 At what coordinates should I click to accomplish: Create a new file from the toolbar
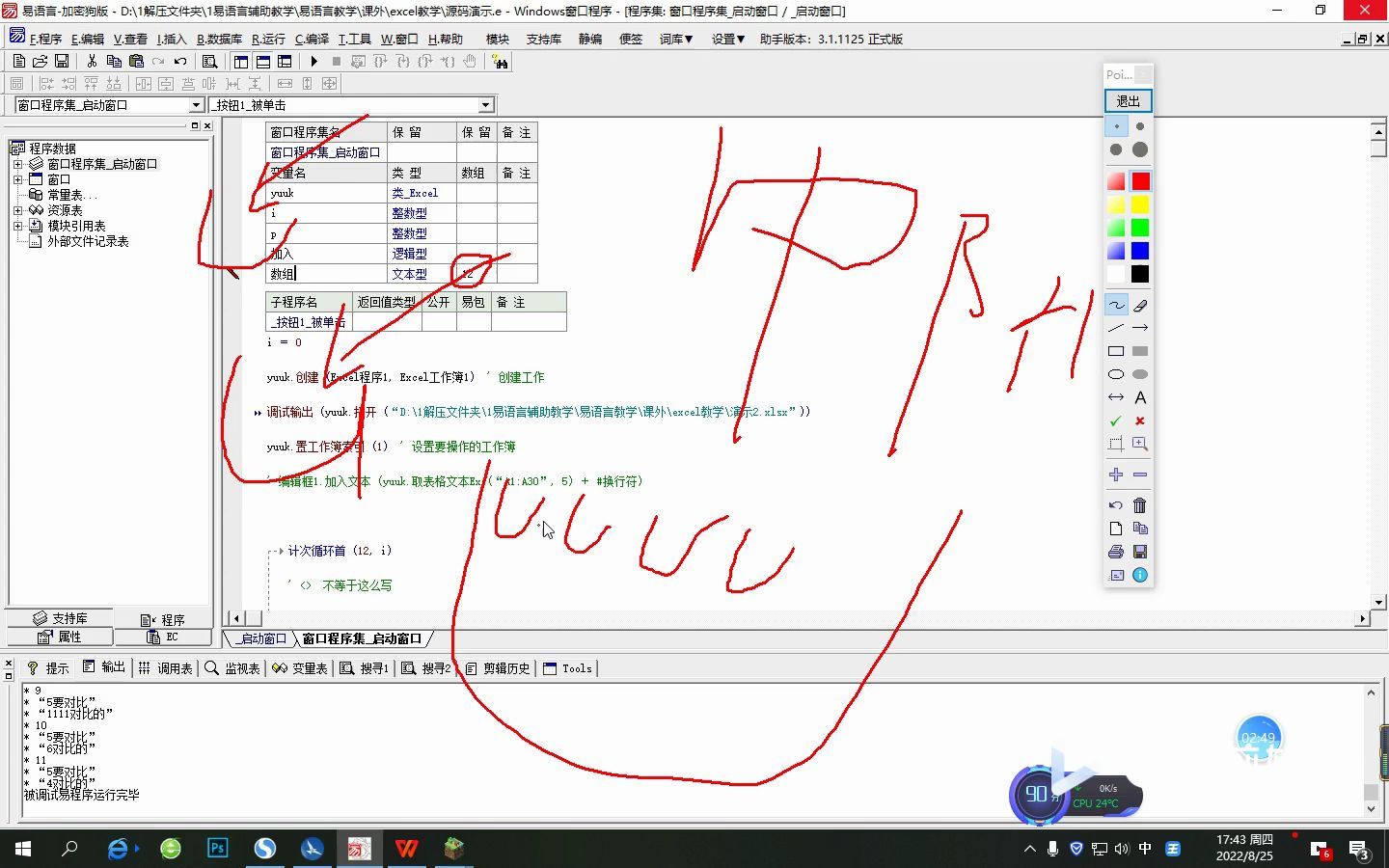pos(18,61)
